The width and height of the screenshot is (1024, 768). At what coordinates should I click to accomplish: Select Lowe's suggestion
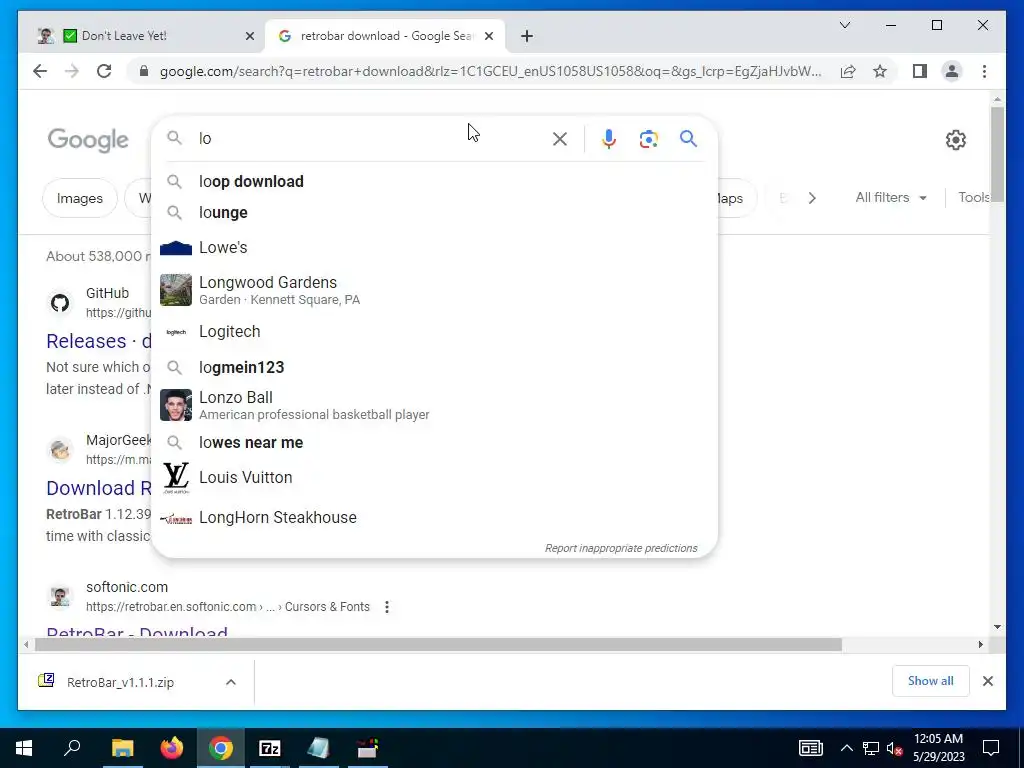434,248
